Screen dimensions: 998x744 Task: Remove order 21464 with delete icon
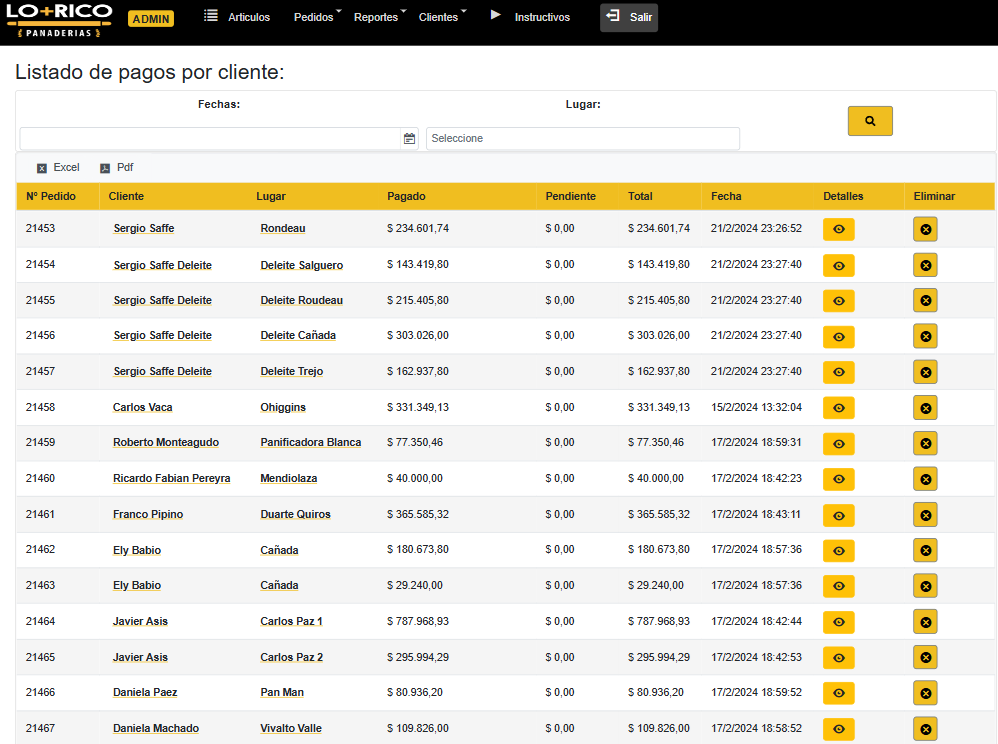coord(925,623)
